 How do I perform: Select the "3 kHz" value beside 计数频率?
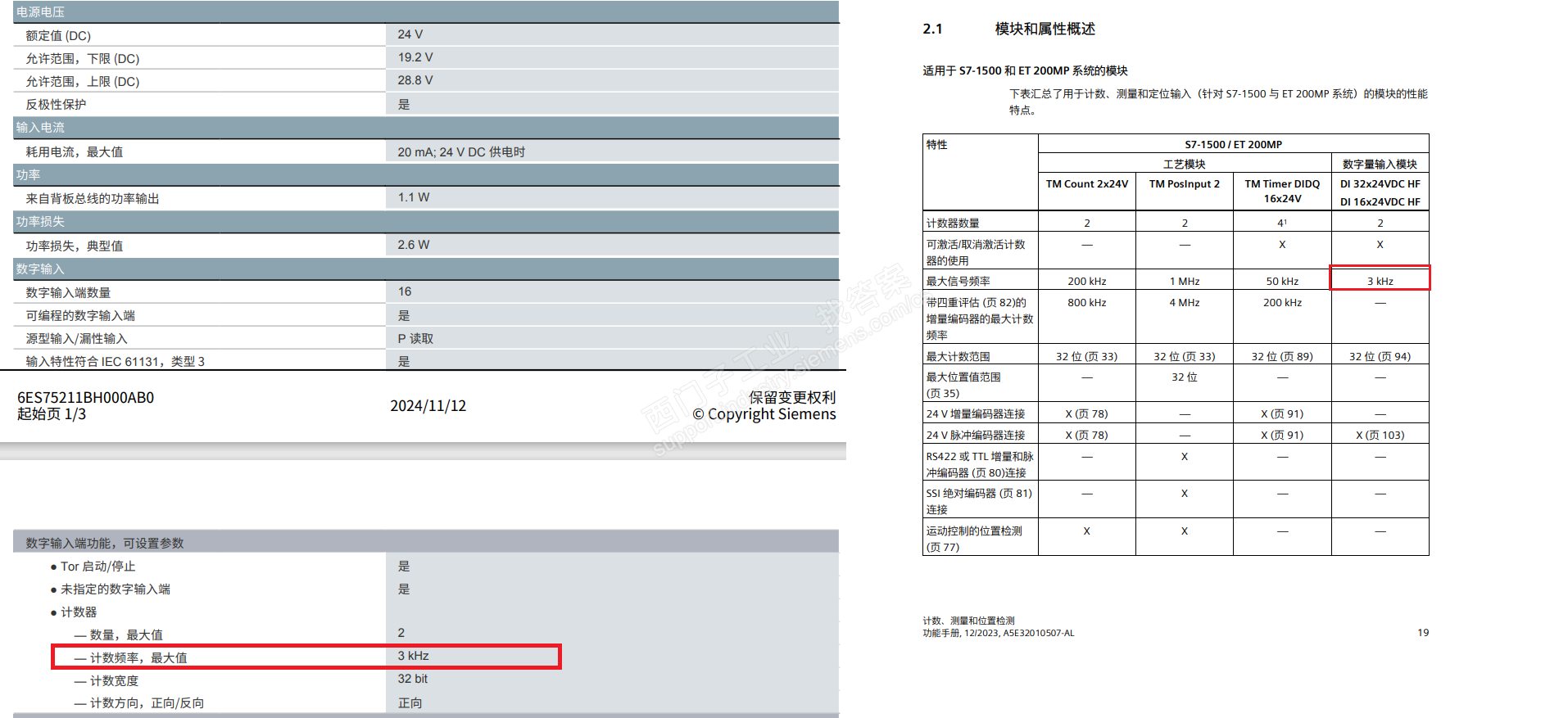[414, 656]
